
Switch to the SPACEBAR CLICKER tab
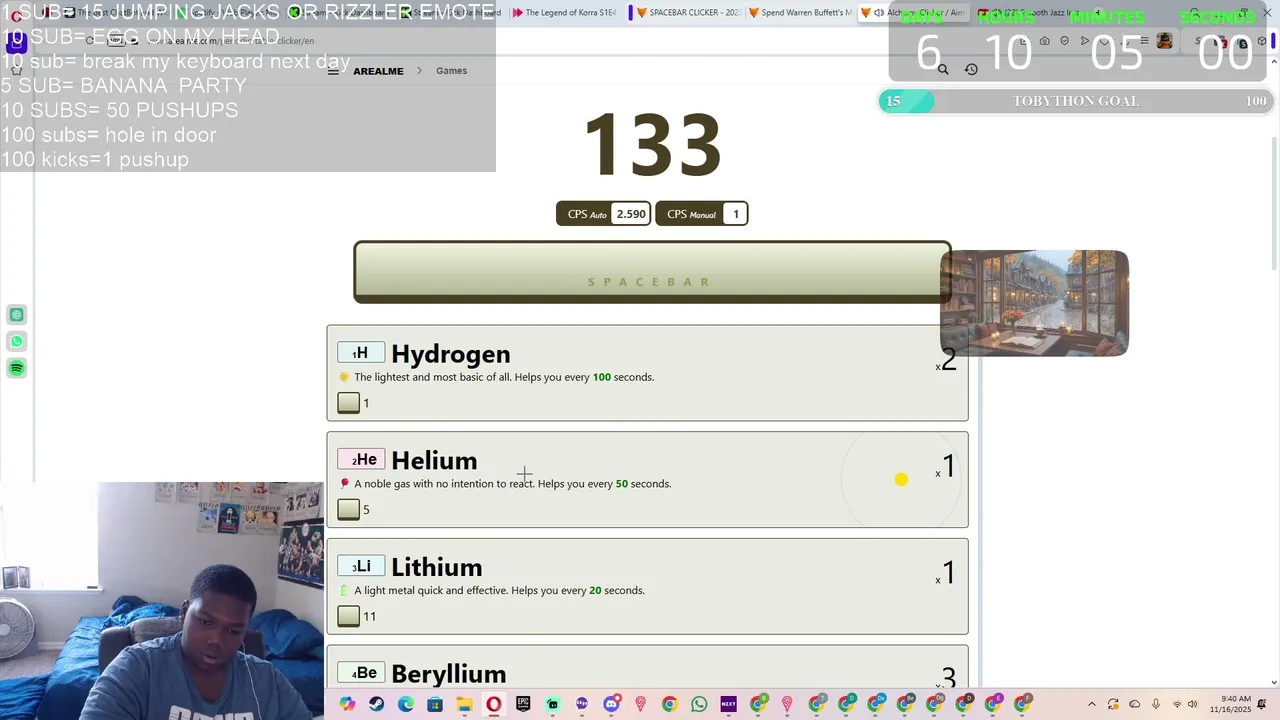pos(687,13)
